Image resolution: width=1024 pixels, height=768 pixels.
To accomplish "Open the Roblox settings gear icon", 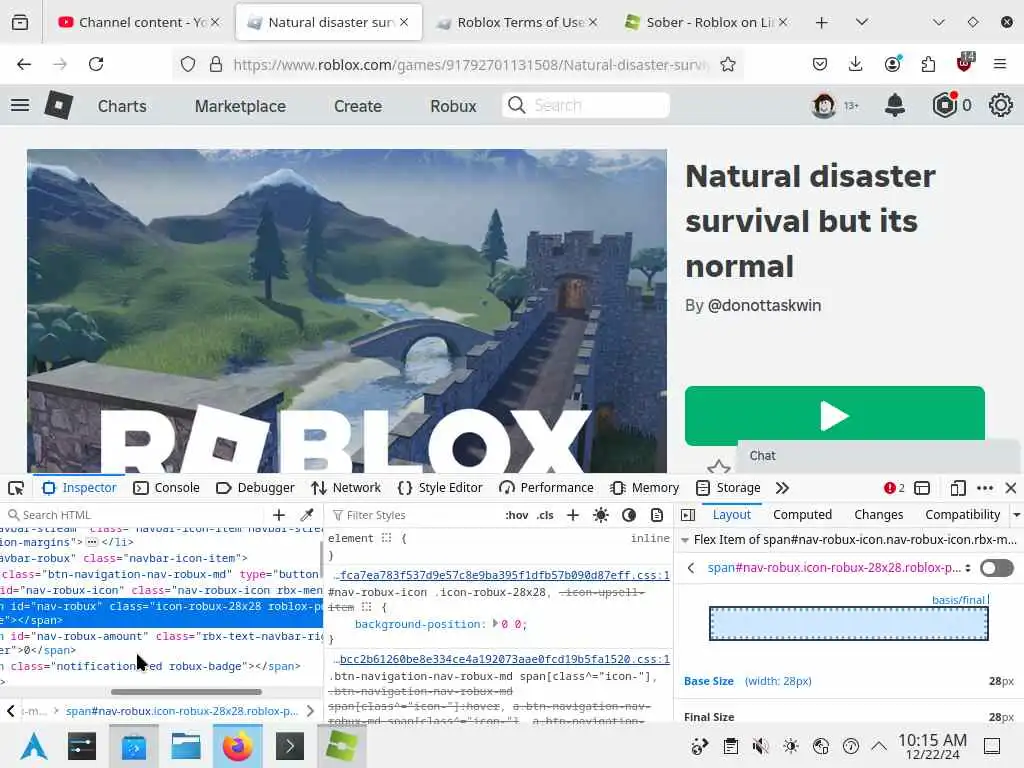I will tap(1000, 105).
